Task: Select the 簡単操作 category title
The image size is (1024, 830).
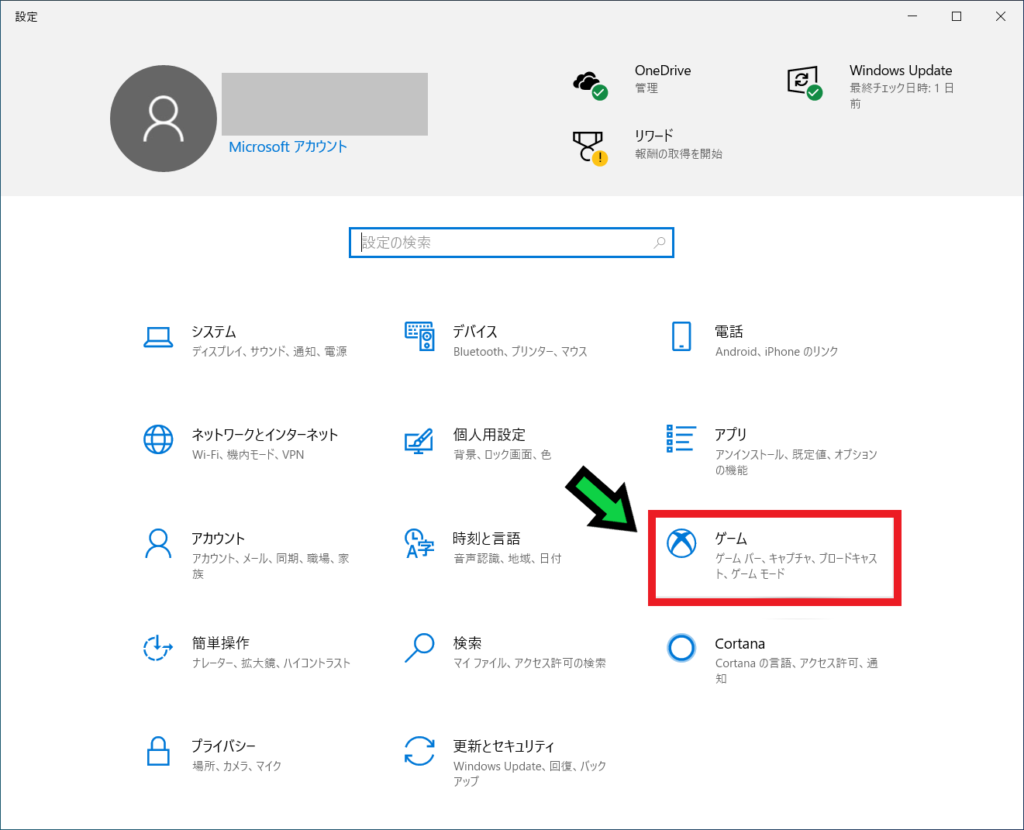Action: [x=221, y=643]
